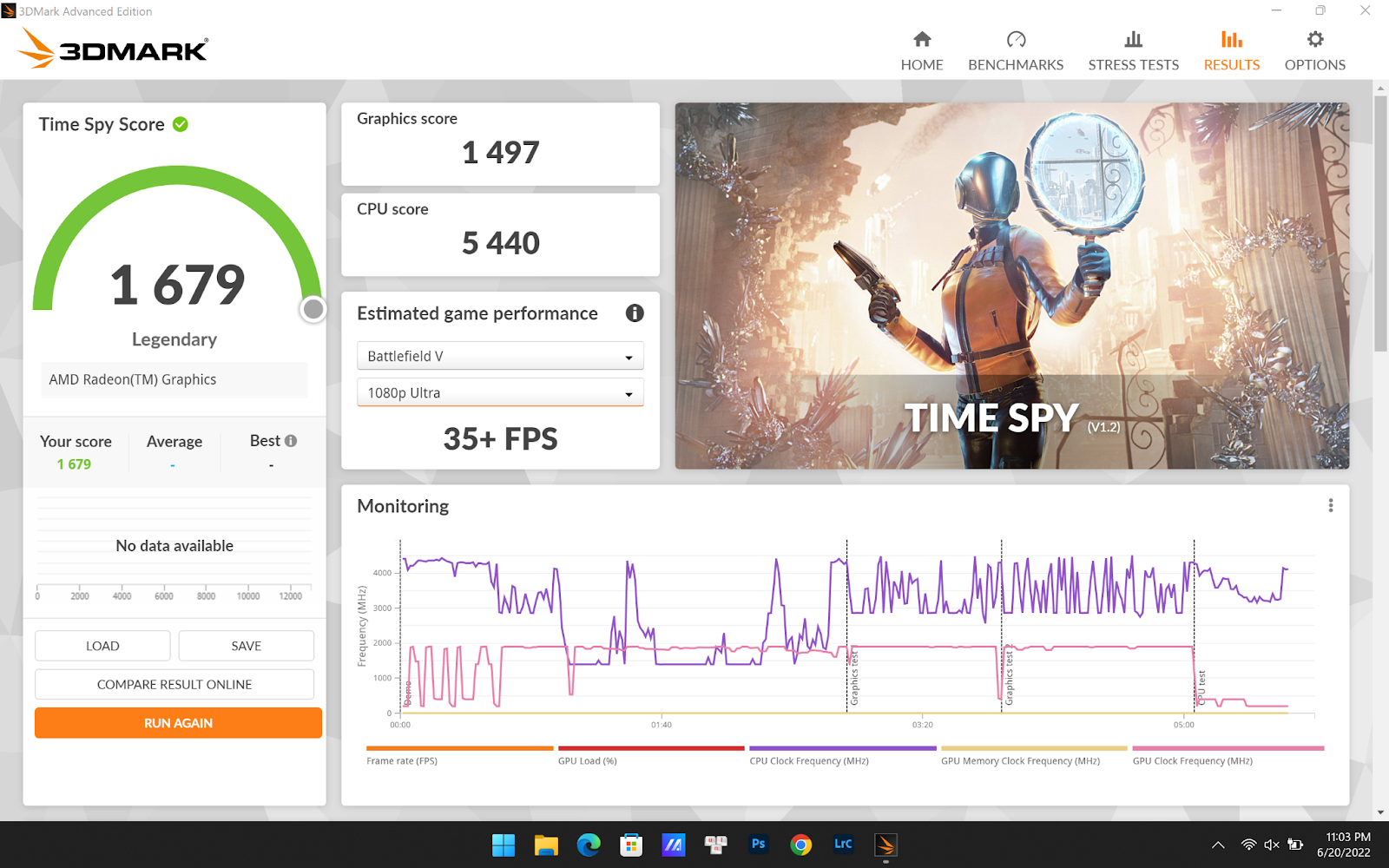Switch to the OPTIONS tab label
The height and width of the screenshot is (868, 1389).
click(1315, 65)
